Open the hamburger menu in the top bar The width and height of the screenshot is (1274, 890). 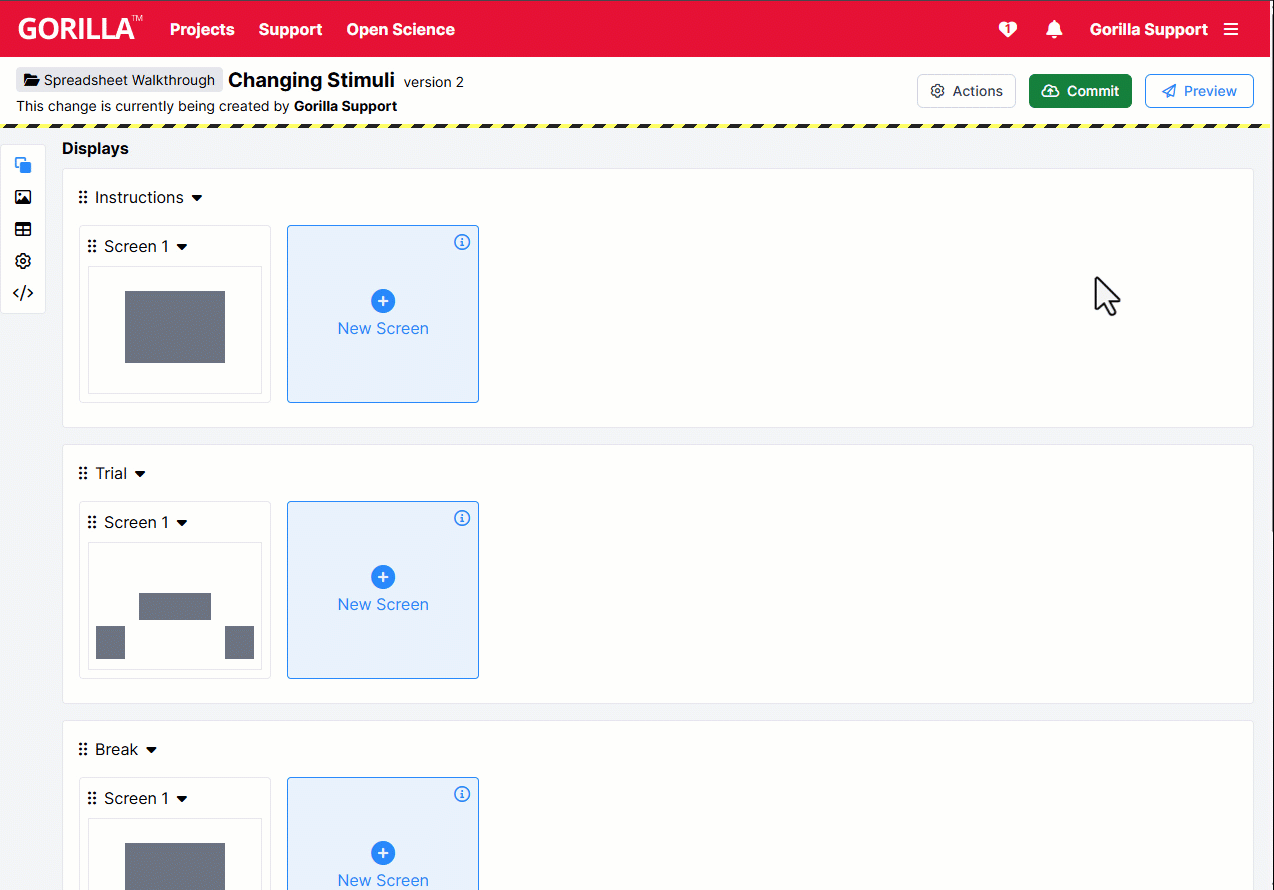(x=1231, y=29)
